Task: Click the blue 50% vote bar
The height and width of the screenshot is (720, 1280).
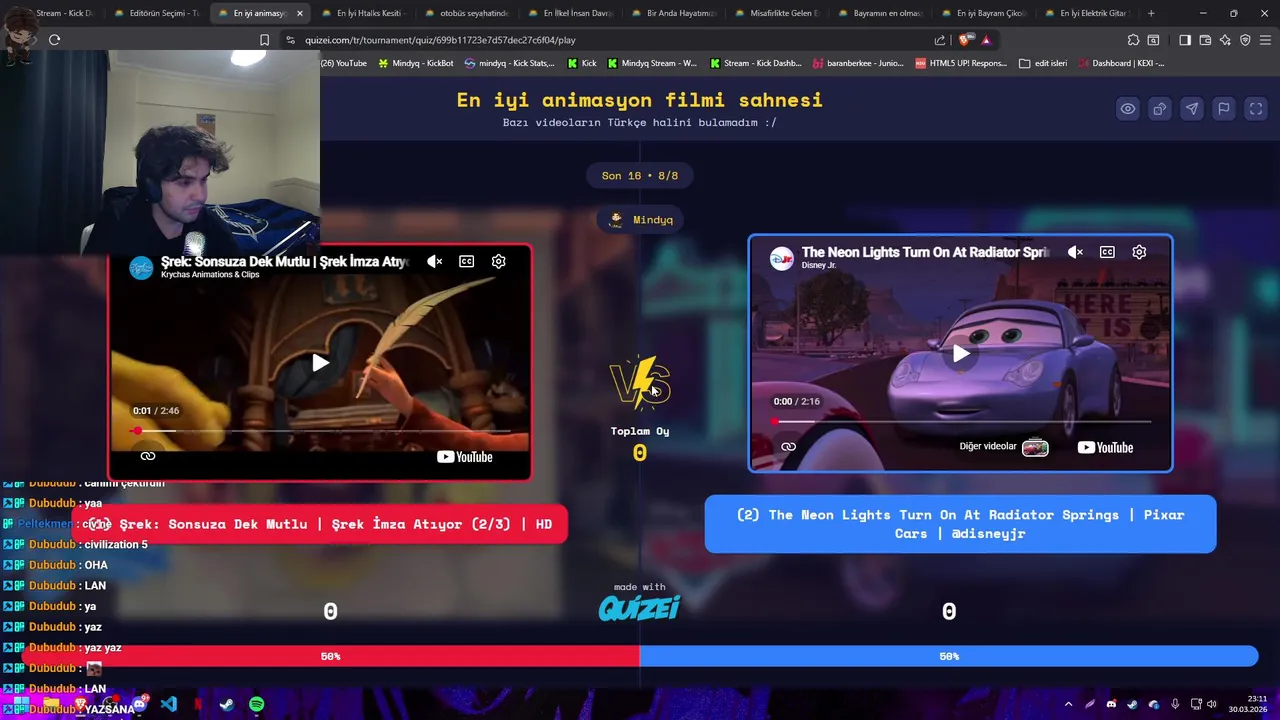Action: coord(949,656)
